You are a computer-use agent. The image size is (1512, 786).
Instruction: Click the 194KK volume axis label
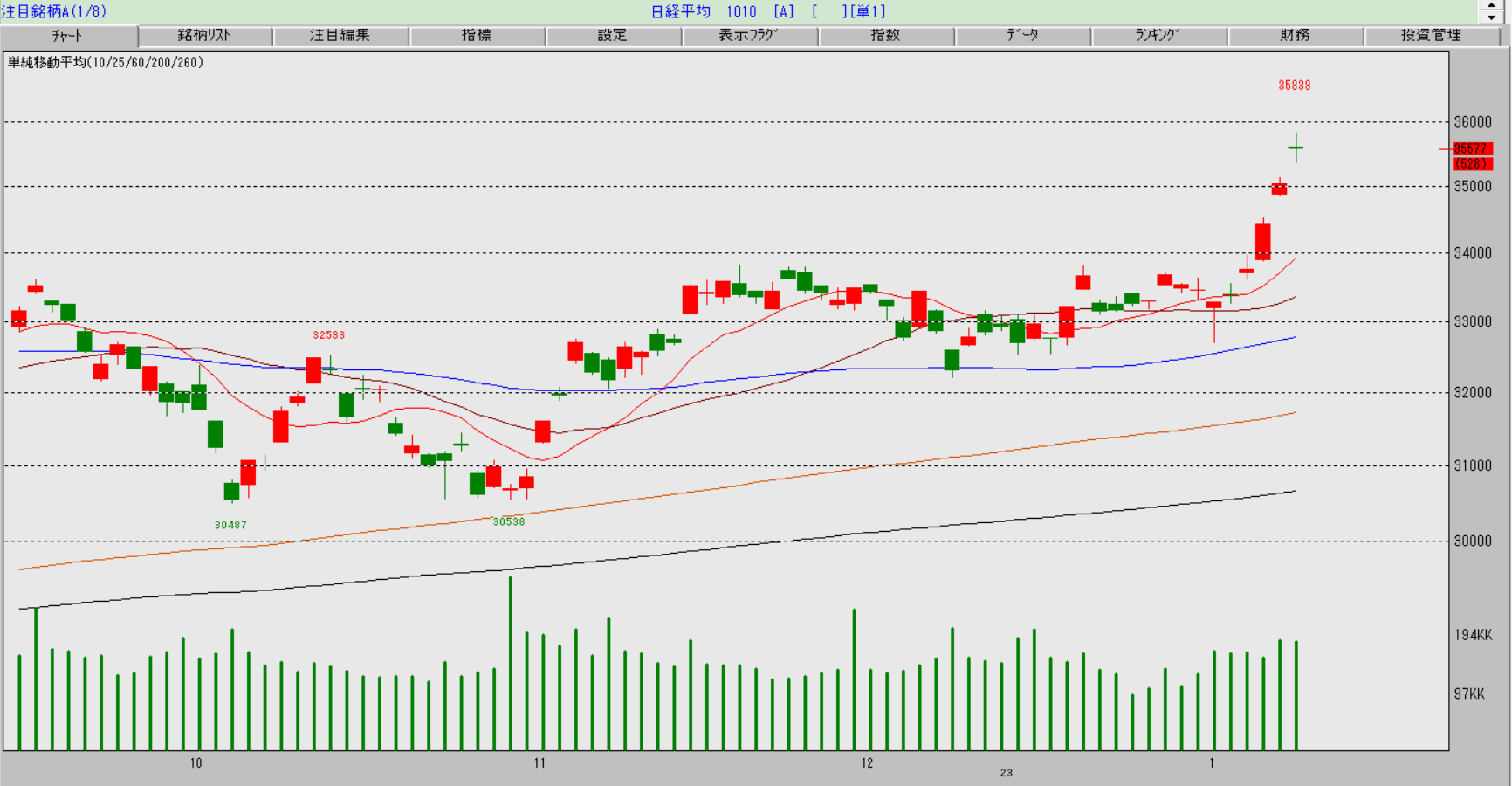(1473, 635)
